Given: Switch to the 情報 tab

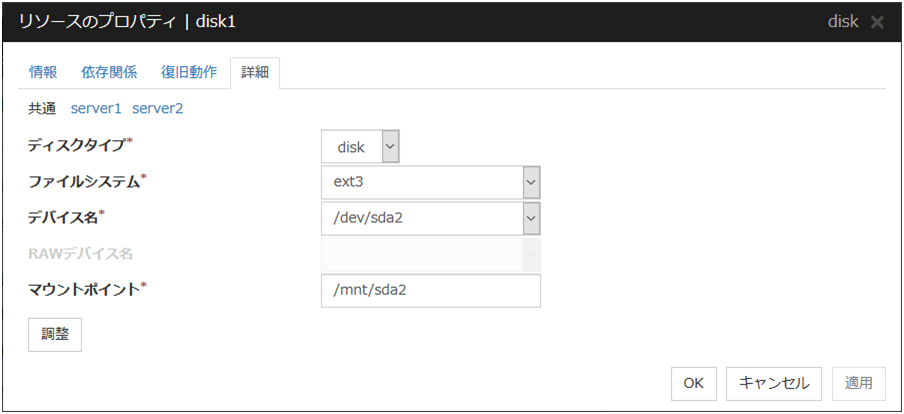Looking at the screenshot, I should (x=43, y=72).
